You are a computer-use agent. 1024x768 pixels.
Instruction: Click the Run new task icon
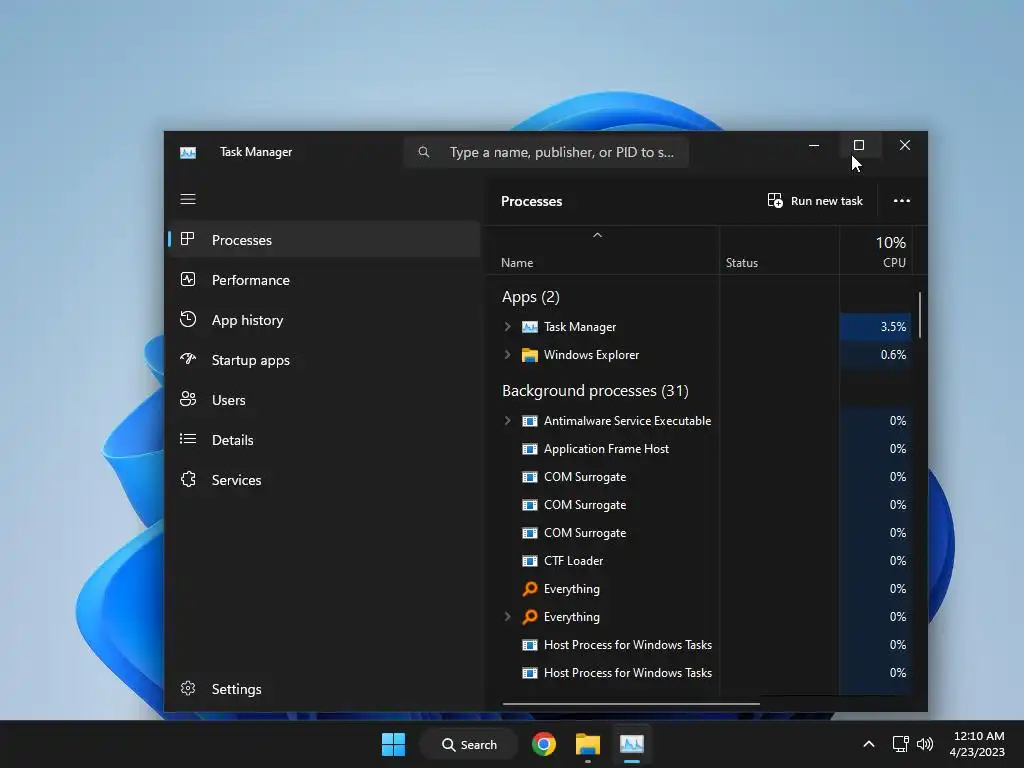pos(775,200)
